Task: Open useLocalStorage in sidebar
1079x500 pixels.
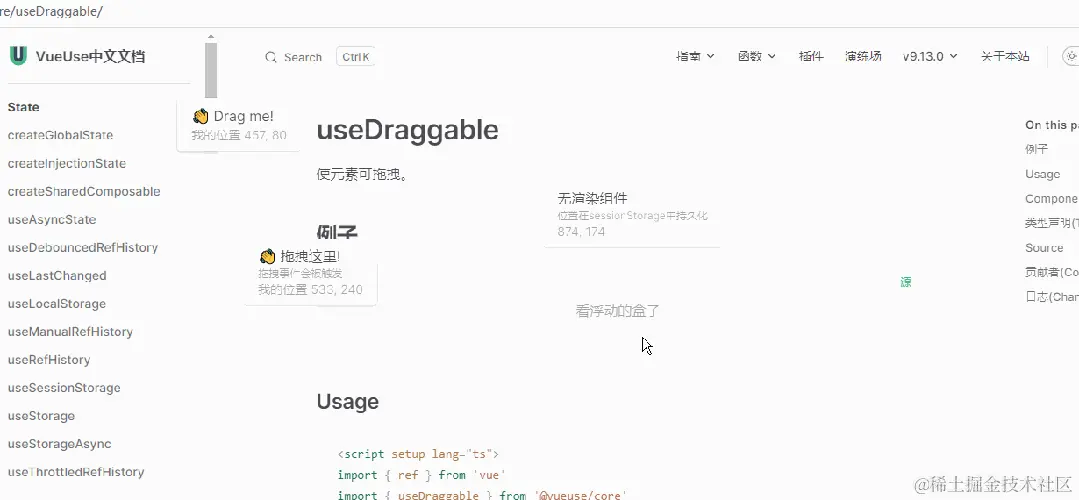Action: click(56, 304)
